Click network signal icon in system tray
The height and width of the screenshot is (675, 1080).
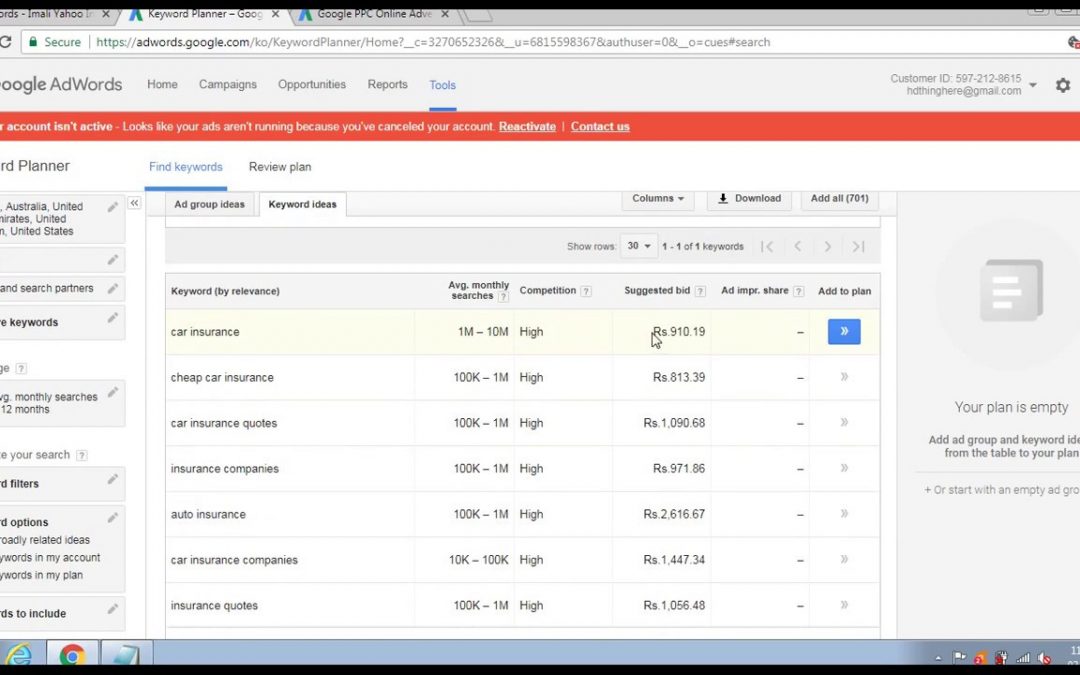(x=1023, y=658)
